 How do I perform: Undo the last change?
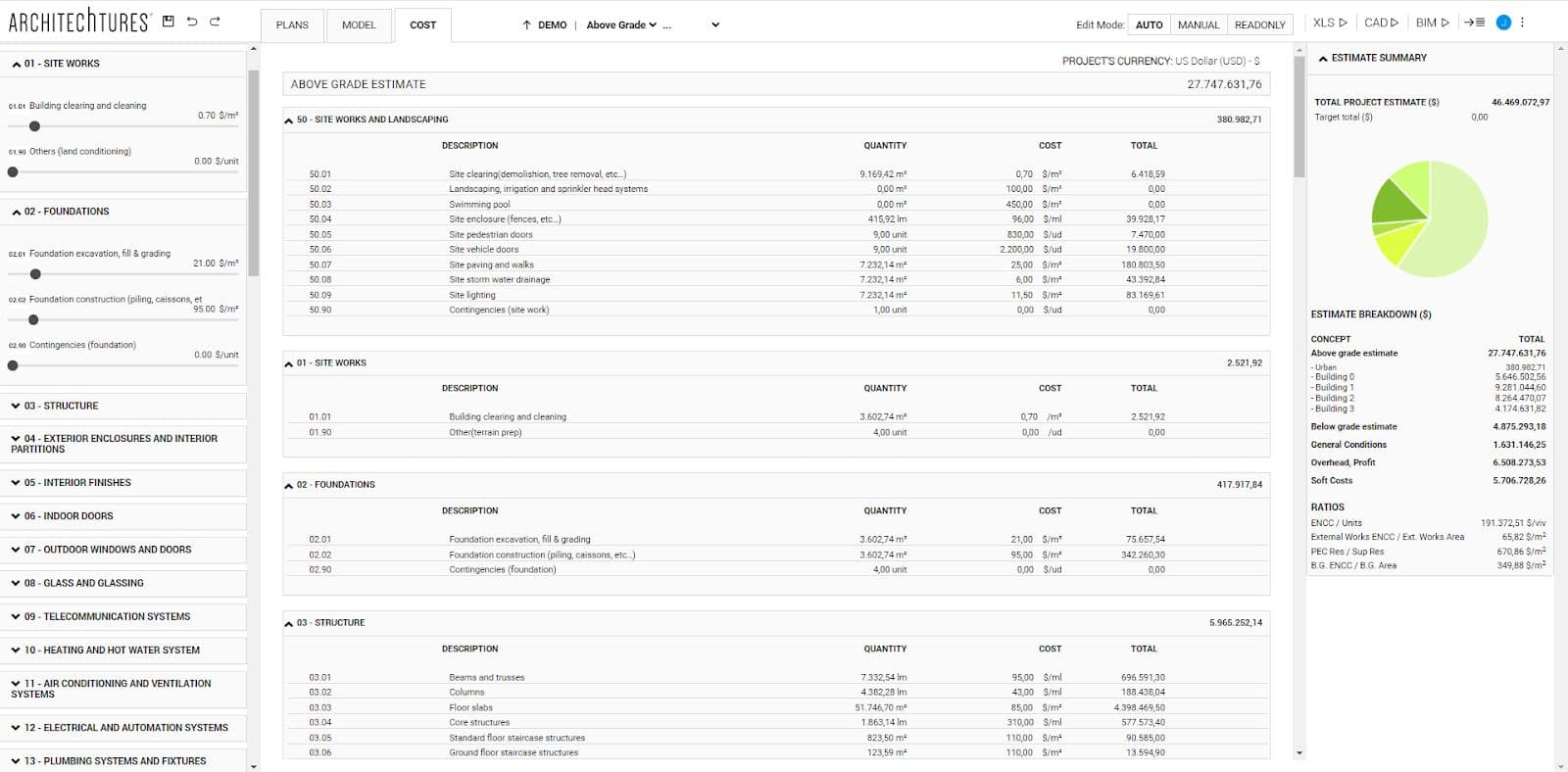coord(192,22)
